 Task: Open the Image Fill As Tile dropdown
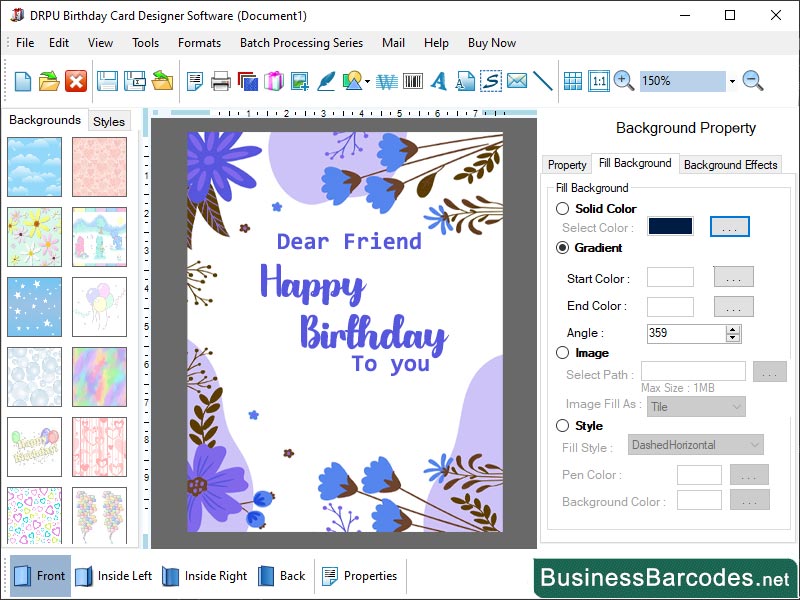696,406
